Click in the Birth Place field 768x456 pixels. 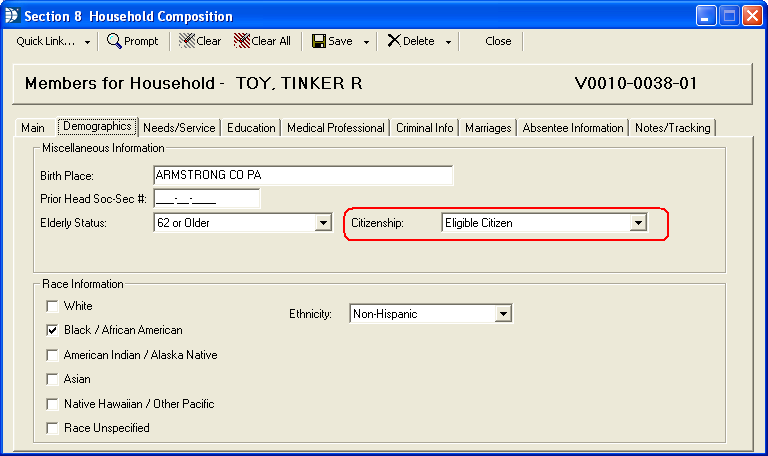pyautogui.click(x=303, y=175)
